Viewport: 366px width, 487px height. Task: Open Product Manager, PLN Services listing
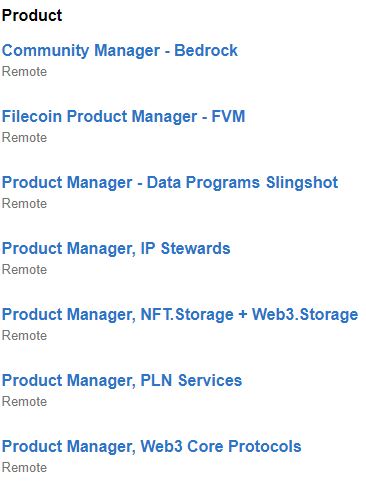[122, 381]
